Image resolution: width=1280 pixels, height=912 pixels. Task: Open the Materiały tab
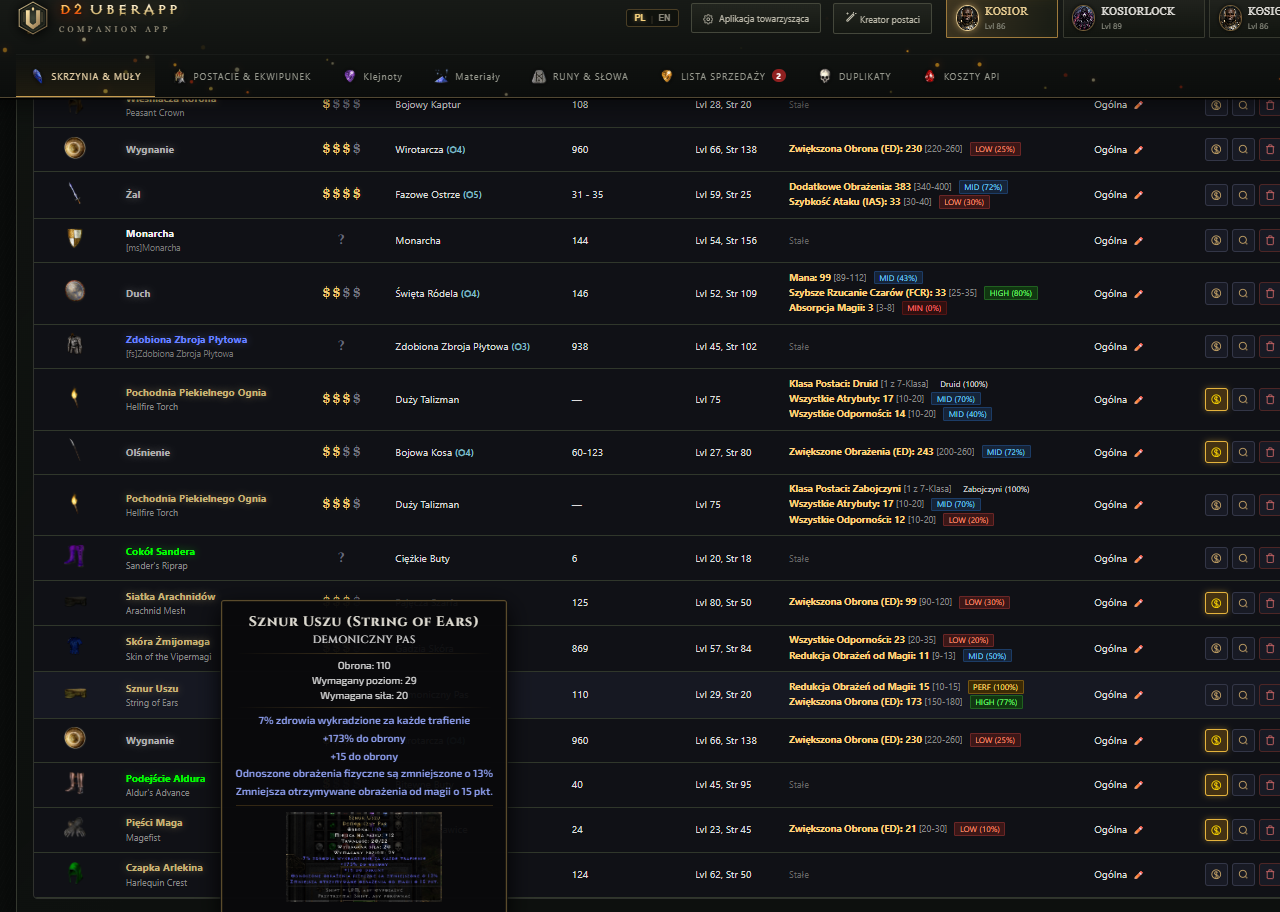click(x=467, y=76)
